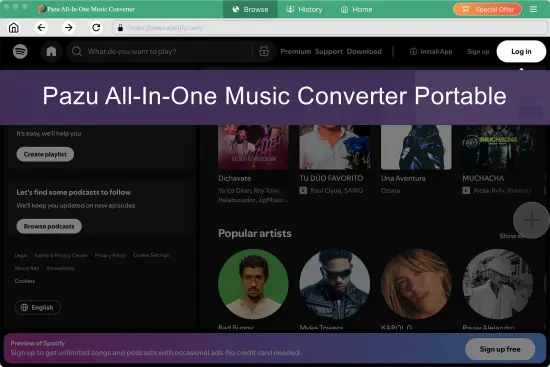Image resolution: width=550 pixels, height=367 pixels.
Task: Open the Dichavate album cover
Action: coord(253,147)
